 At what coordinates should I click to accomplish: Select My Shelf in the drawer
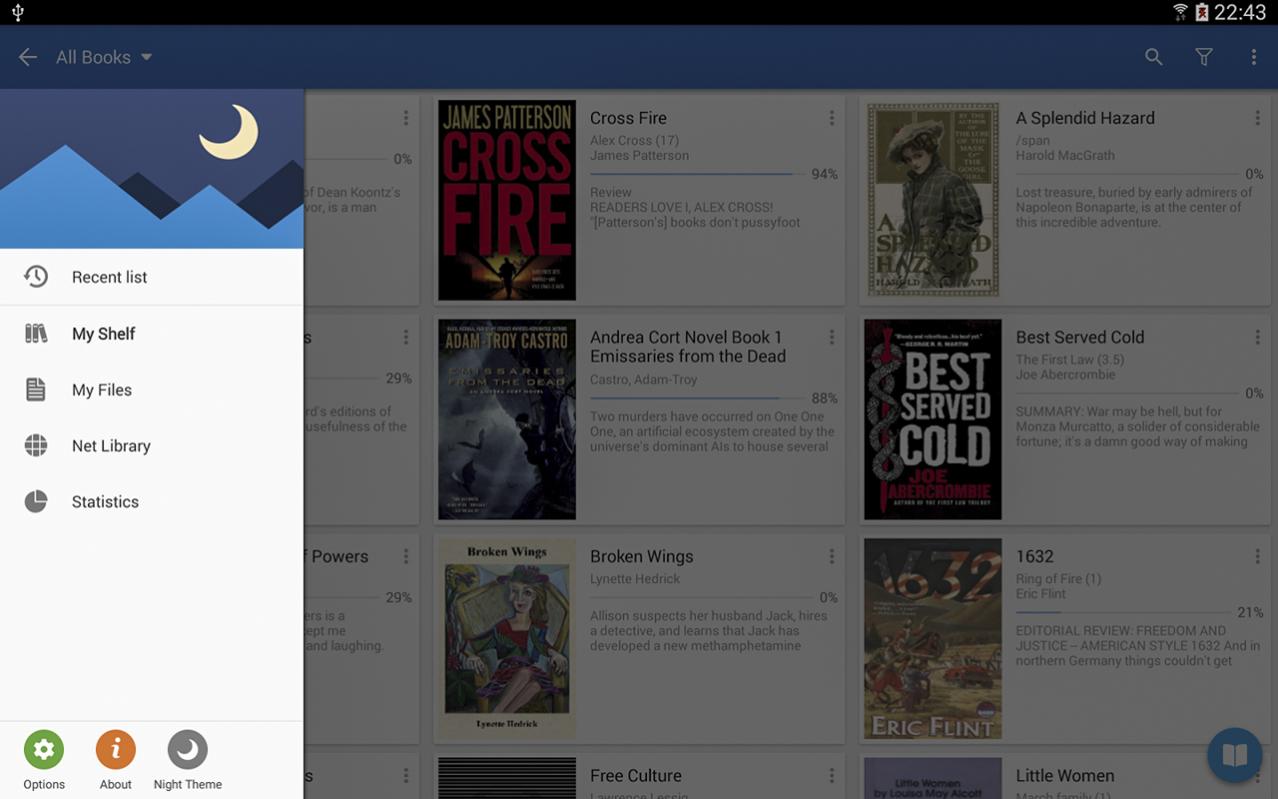[x=152, y=334]
